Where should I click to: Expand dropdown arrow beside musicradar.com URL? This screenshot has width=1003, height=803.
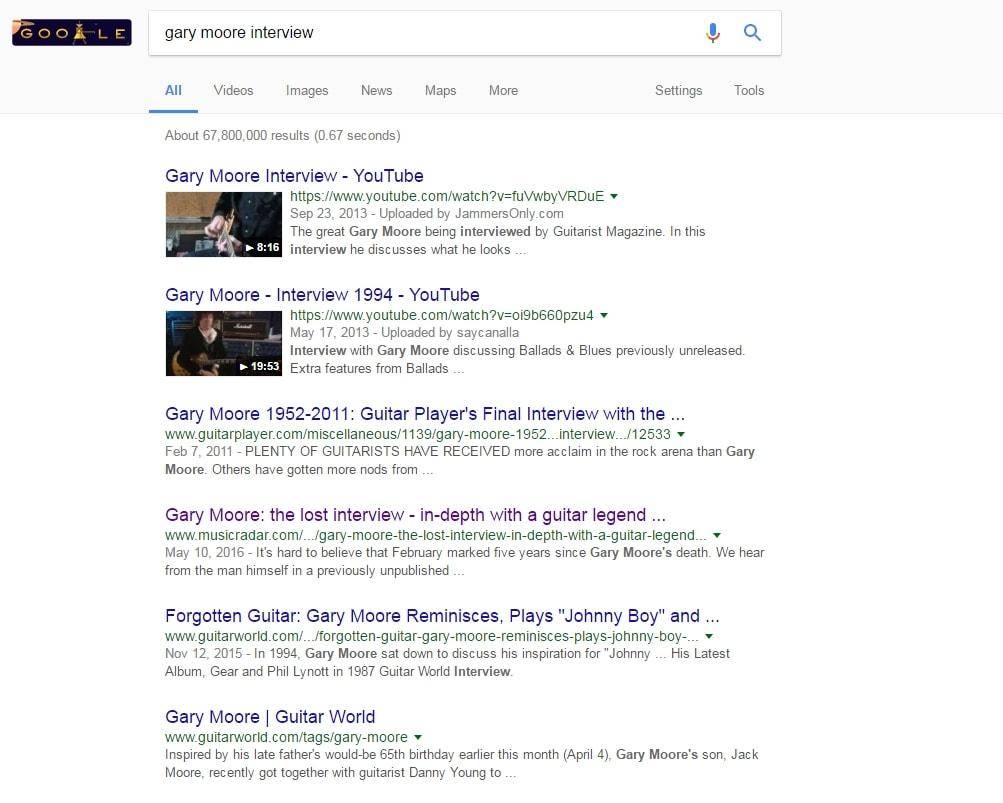tap(717, 536)
